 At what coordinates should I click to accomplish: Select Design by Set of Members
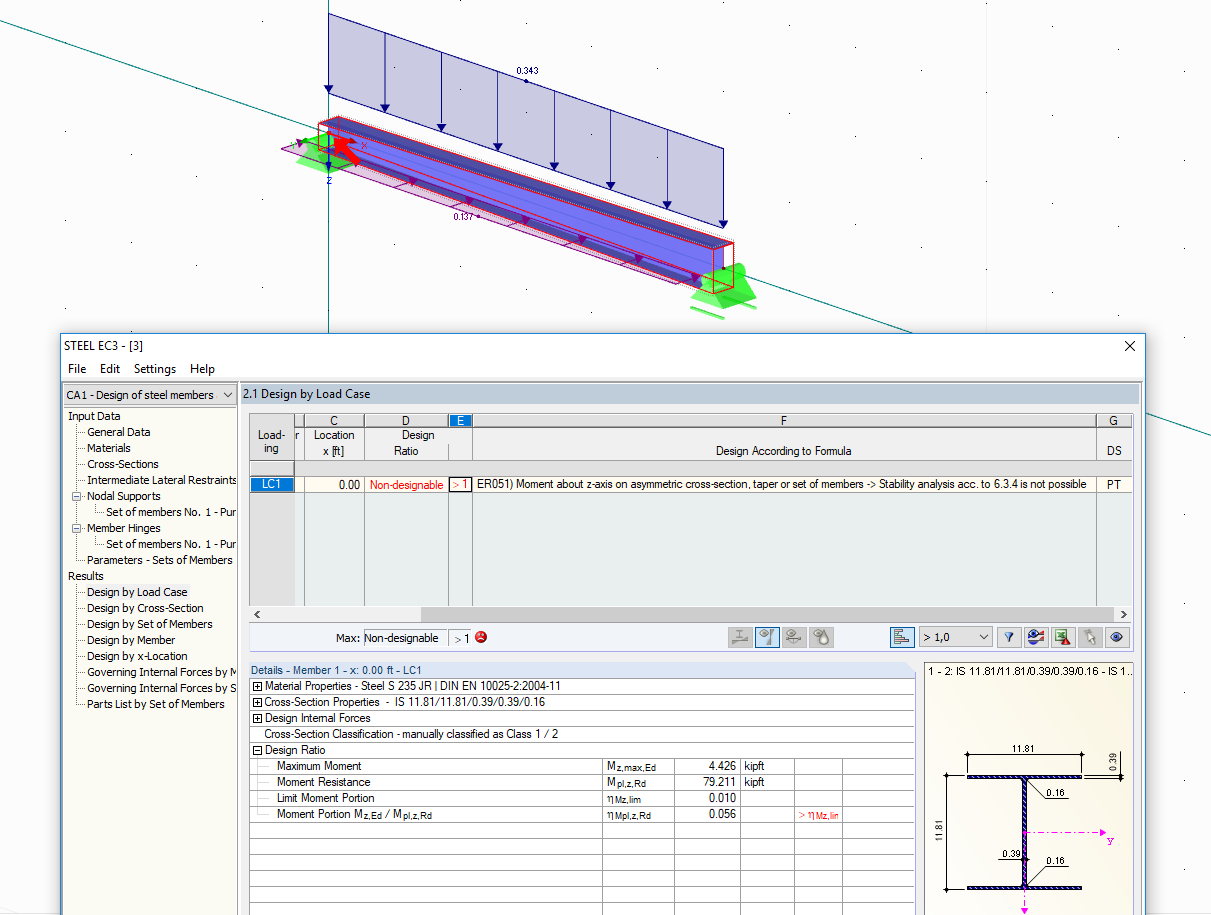(x=150, y=624)
